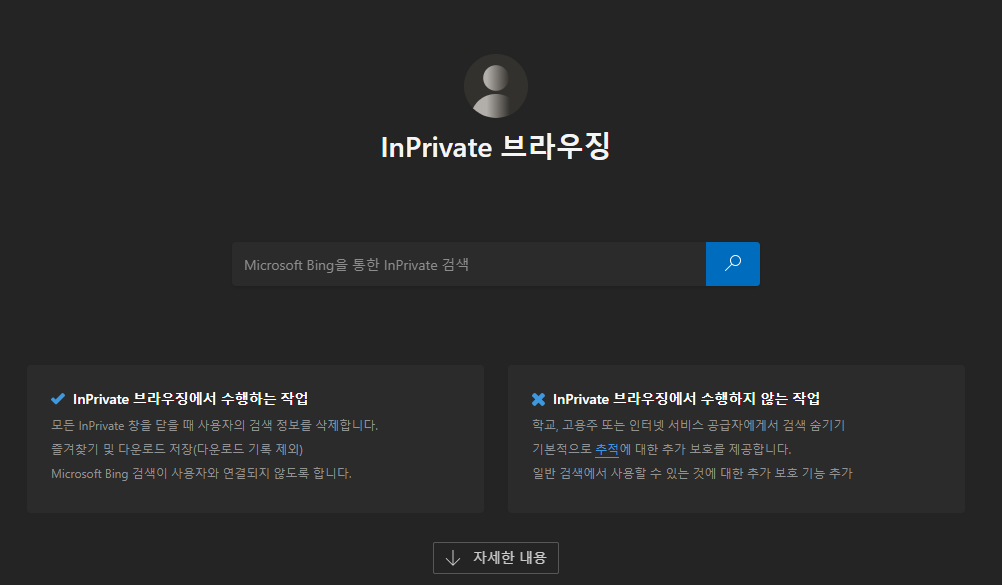The height and width of the screenshot is (585, 1002).
Task: Click text '학교, 고용주 또는 인터넷 서비스 공급자에게서 검색 숨기기'
Action: coord(688,425)
